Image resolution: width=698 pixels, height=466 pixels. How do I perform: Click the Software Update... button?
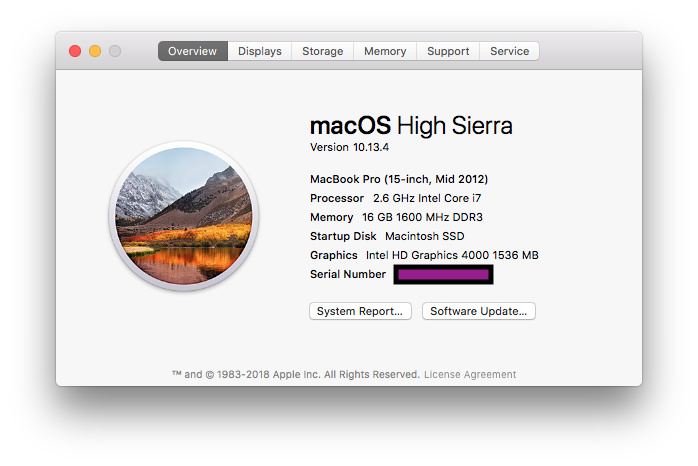pyautogui.click(x=479, y=311)
